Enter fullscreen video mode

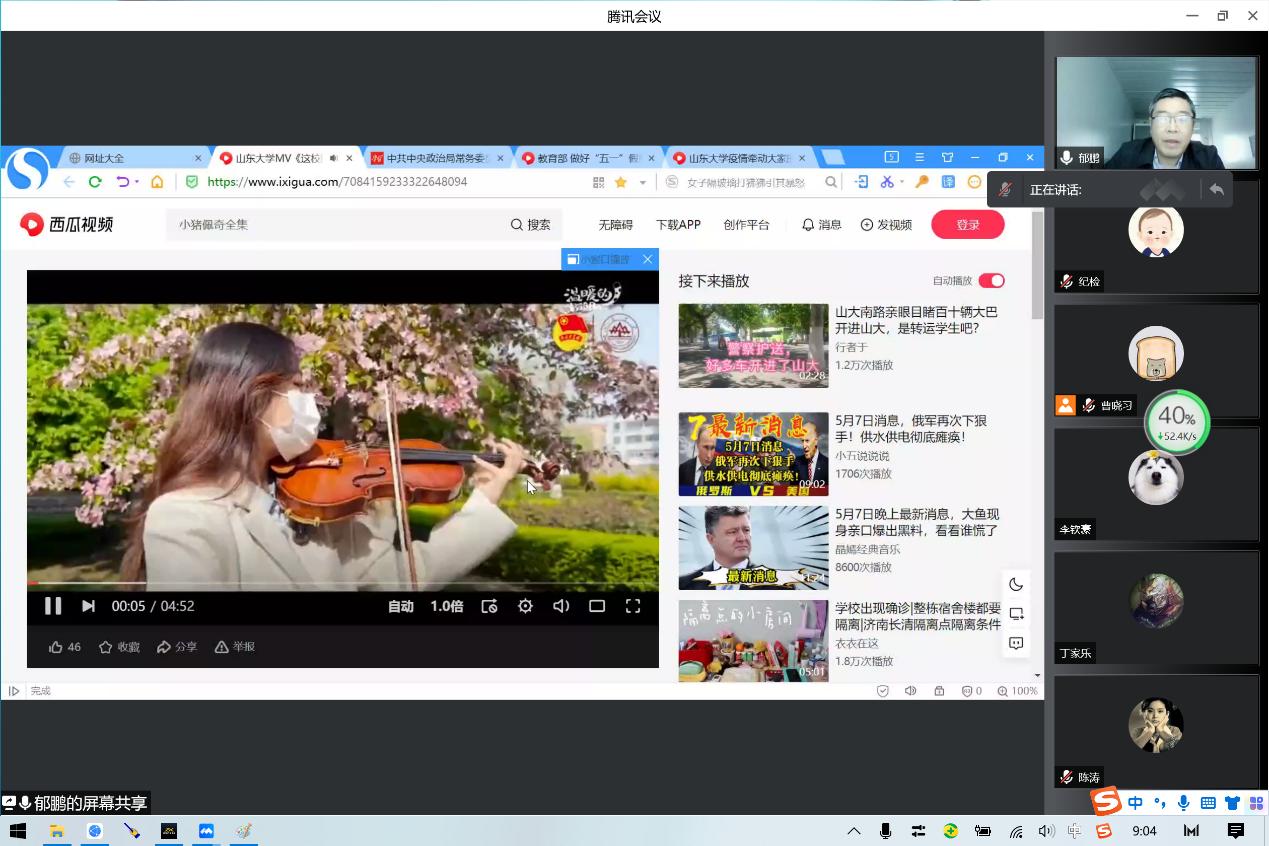pos(633,606)
